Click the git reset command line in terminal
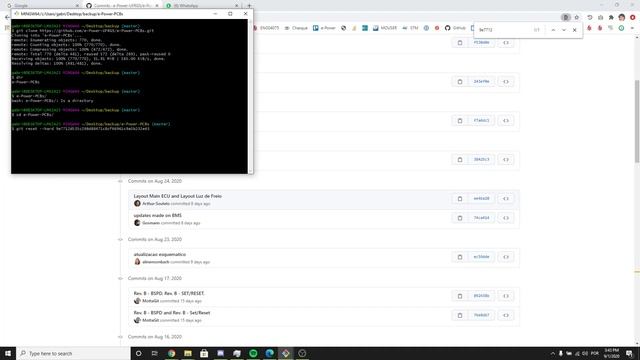This screenshot has height=360, width=640. point(80,129)
